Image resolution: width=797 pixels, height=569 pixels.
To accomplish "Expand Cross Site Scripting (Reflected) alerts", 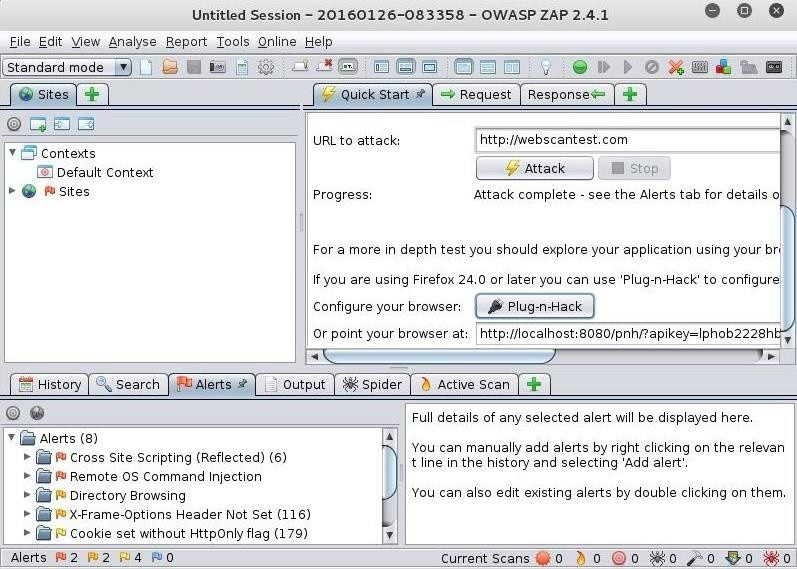I will click(x=27, y=457).
